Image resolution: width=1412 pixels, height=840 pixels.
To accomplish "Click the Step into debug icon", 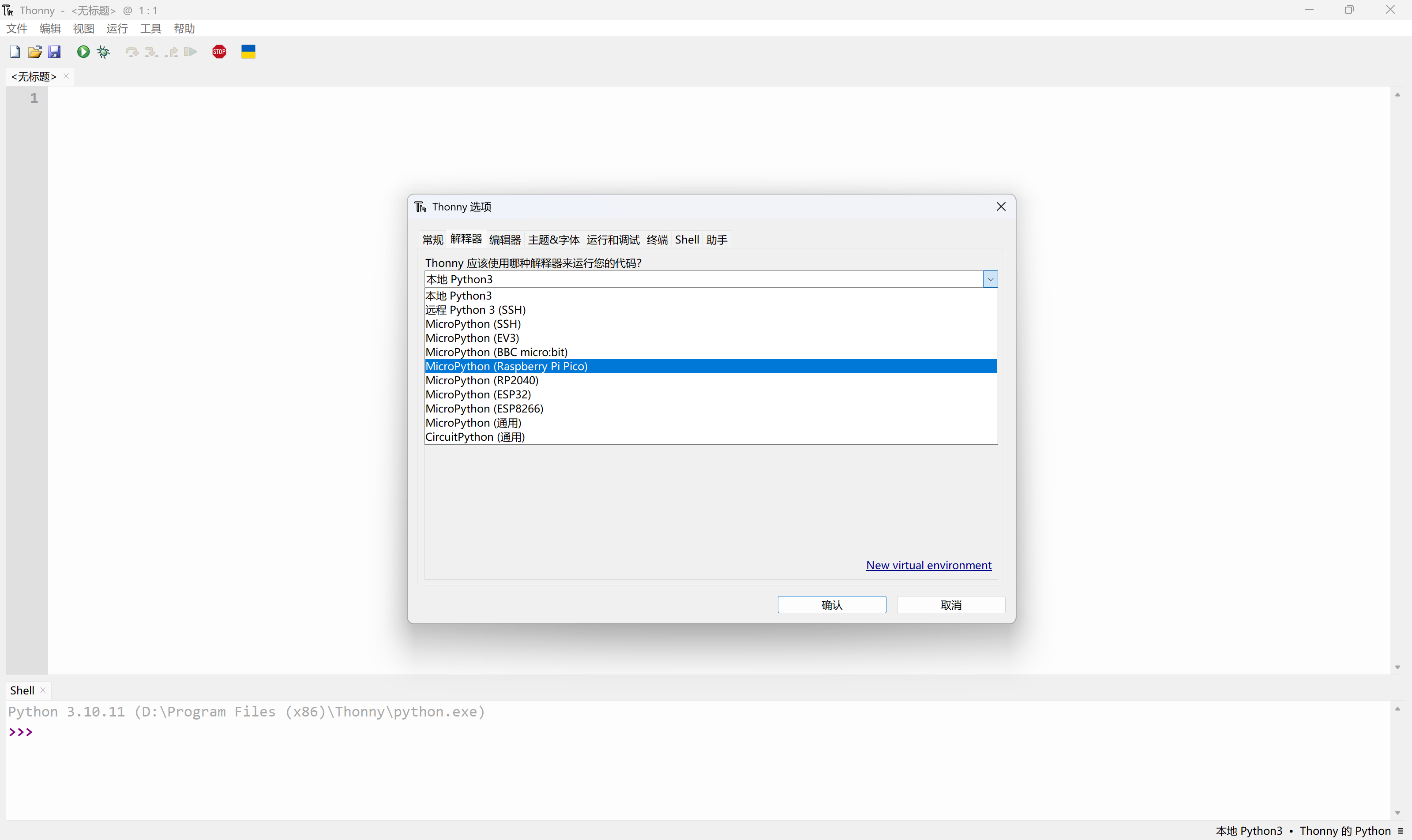I will pyautogui.click(x=151, y=52).
